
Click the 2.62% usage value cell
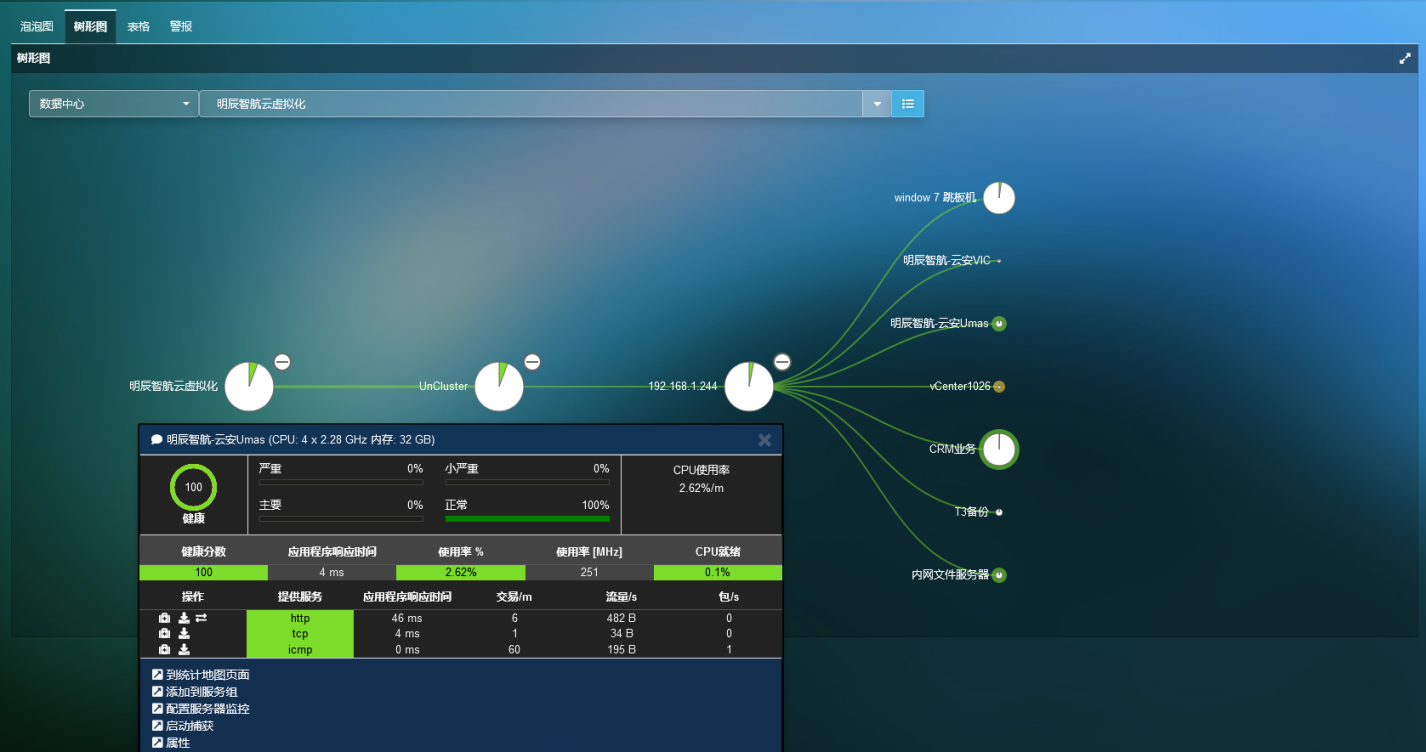click(461, 573)
